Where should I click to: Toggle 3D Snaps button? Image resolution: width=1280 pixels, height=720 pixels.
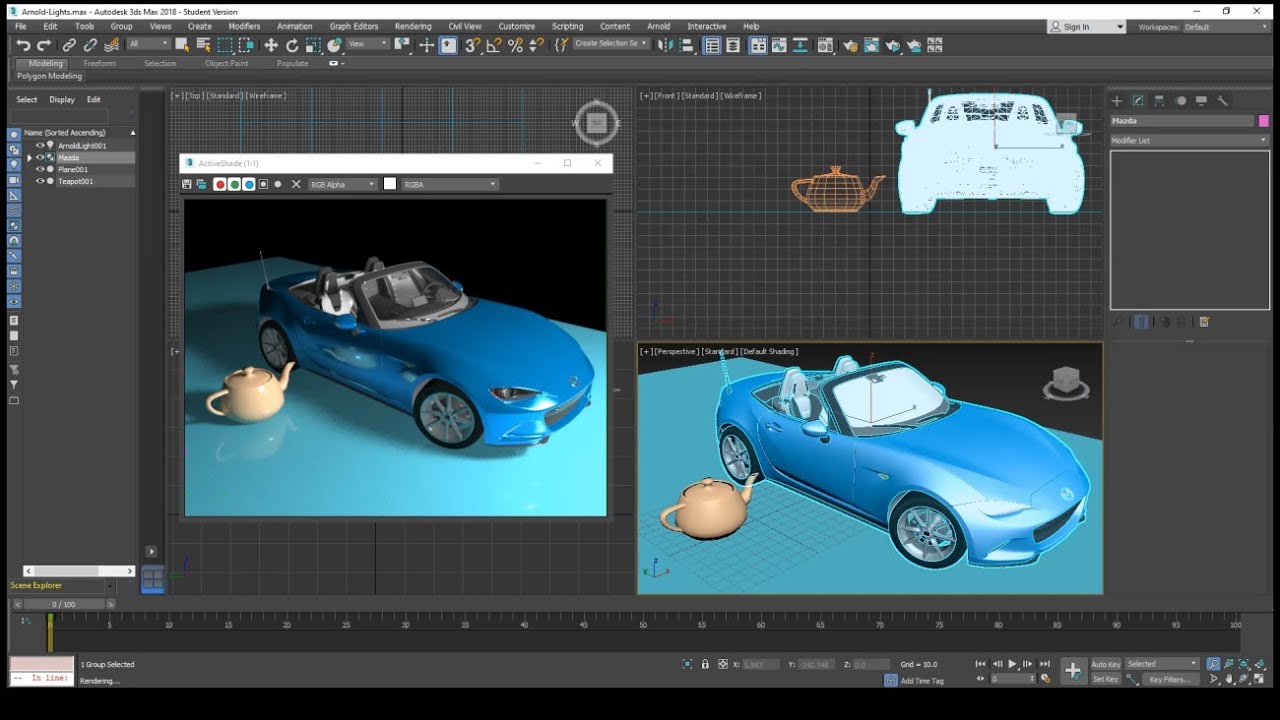click(471, 45)
